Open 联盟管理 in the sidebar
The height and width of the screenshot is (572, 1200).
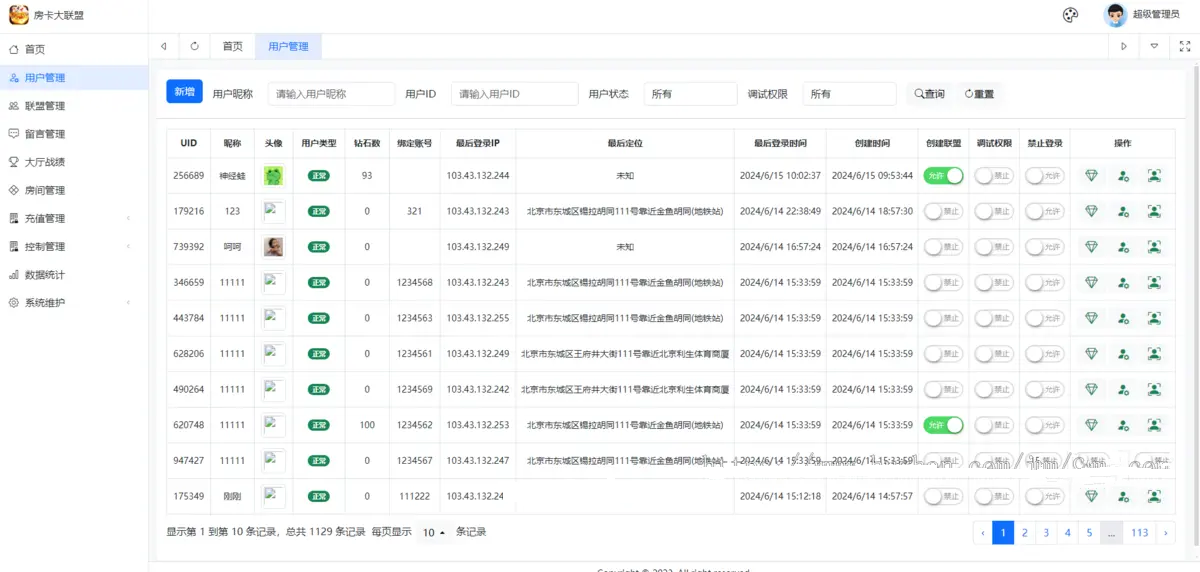(x=45, y=106)
